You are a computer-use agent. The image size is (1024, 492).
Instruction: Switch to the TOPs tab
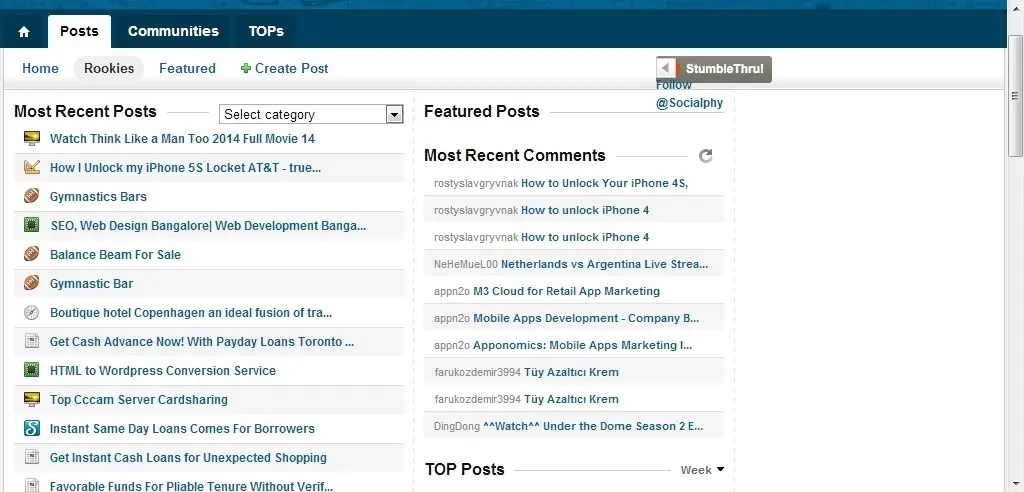266,31
